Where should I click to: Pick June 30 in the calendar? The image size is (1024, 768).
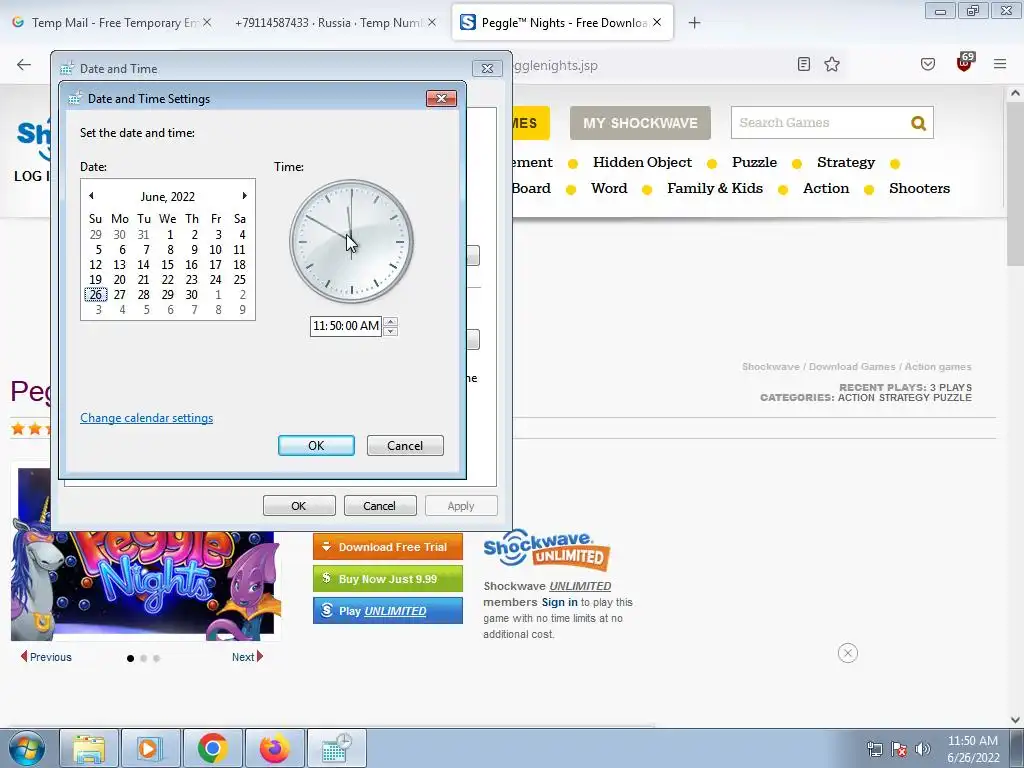click(191, 295)
